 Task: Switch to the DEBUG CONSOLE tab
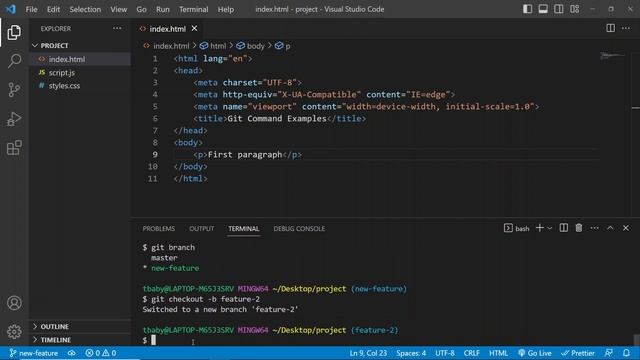point(299,229)
